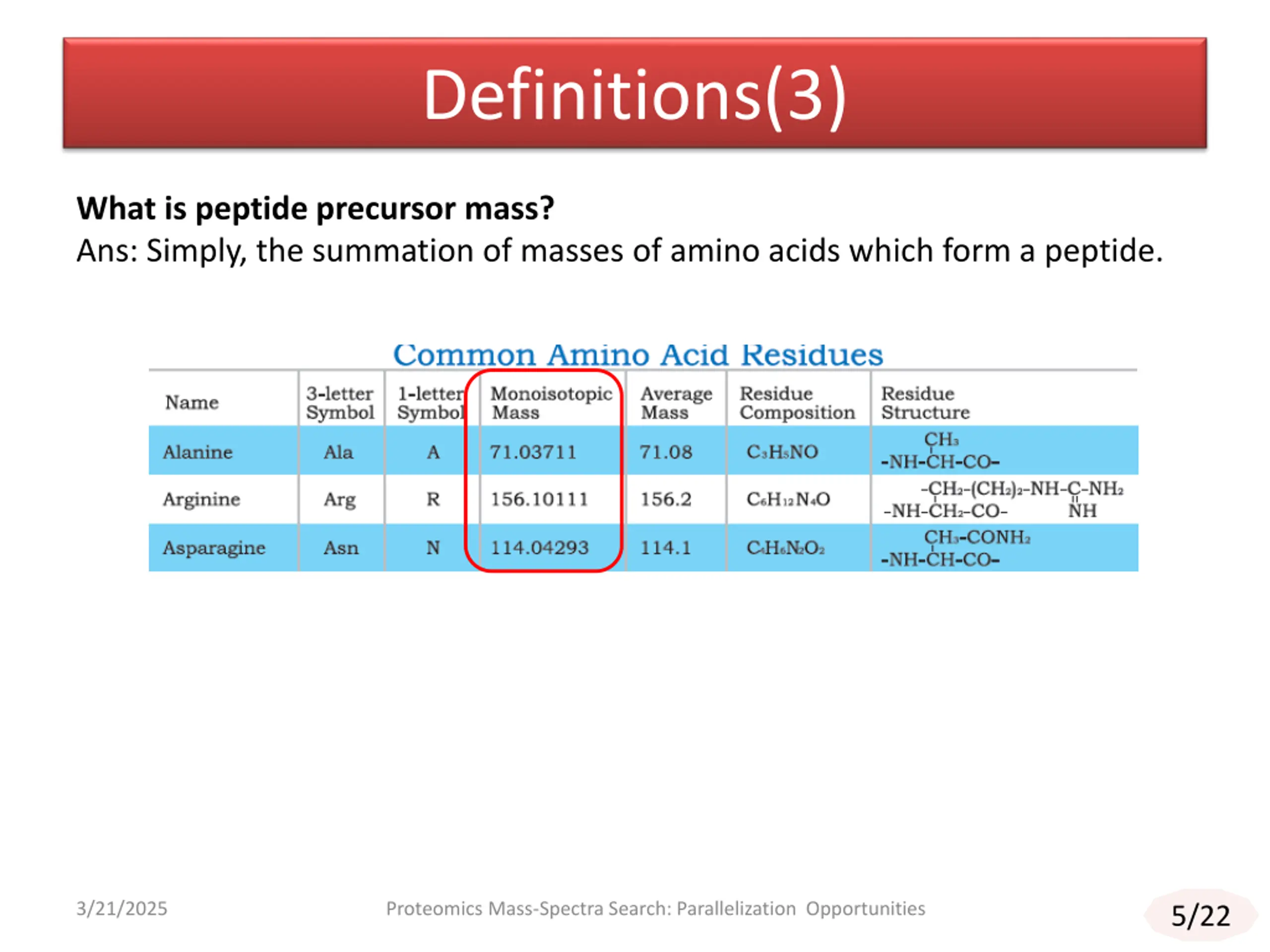Click the one-letter symbol 'N' in Asparagine row
The height and width of the screenshot is (952, 1270).
433,548
